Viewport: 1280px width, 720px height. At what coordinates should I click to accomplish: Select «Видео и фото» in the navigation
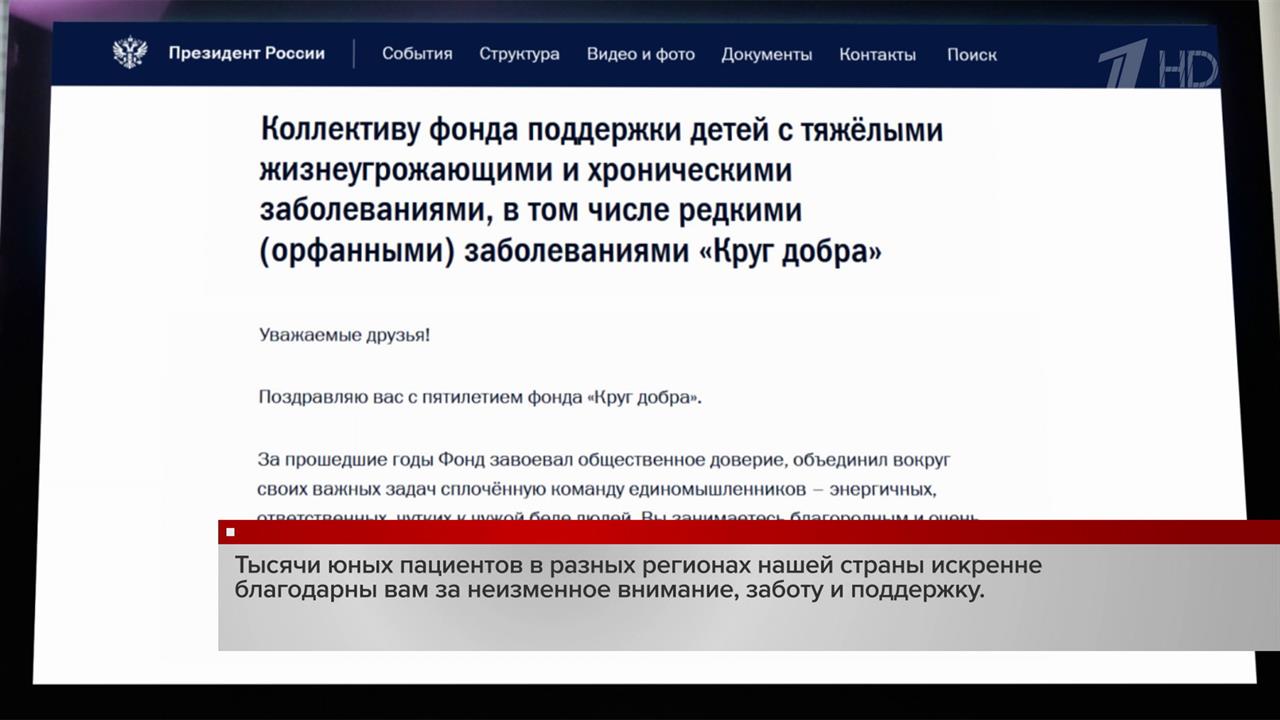click(x=641, y=54)
